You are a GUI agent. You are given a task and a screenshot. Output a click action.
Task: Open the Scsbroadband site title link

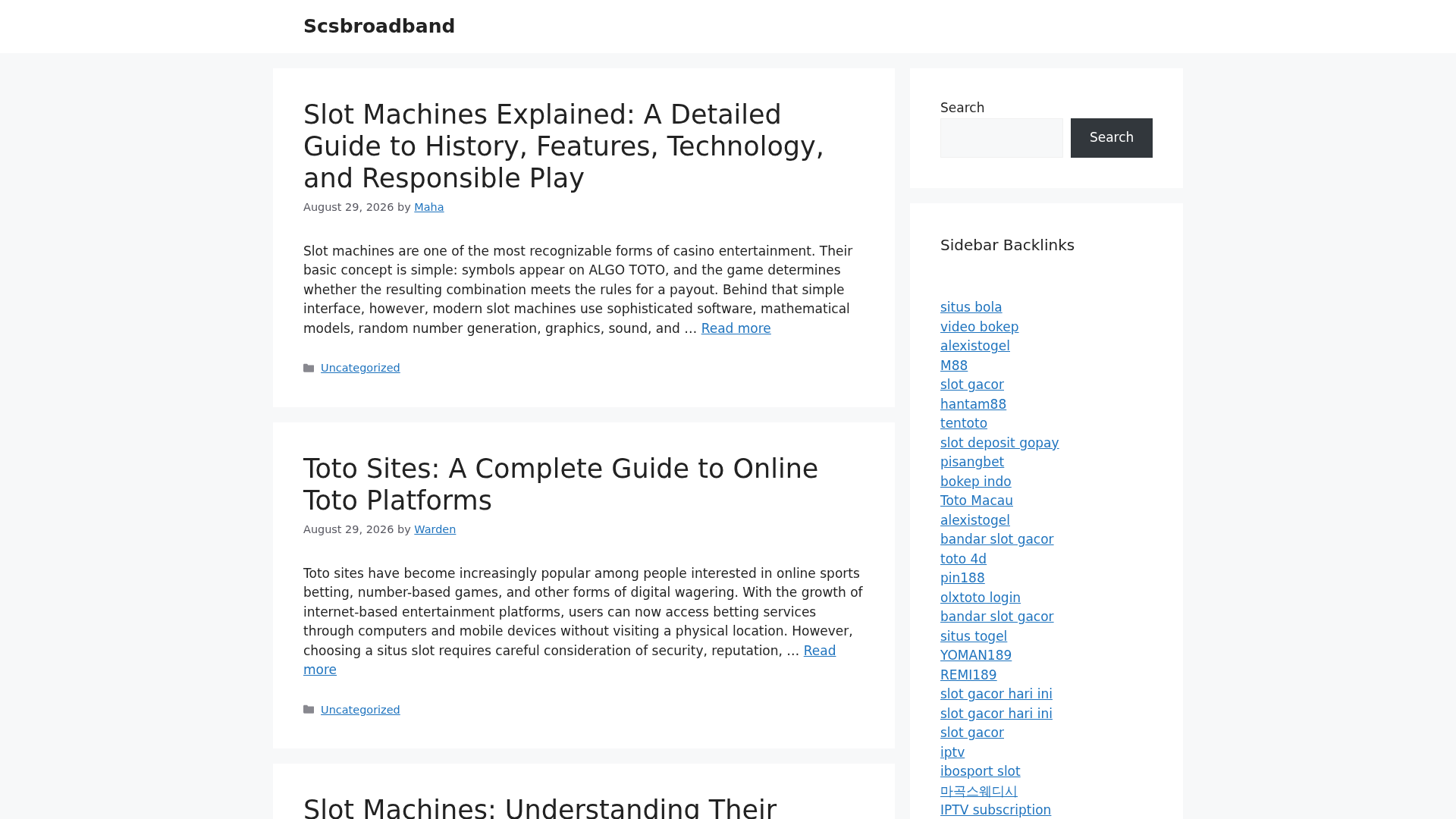coord(379,27)
